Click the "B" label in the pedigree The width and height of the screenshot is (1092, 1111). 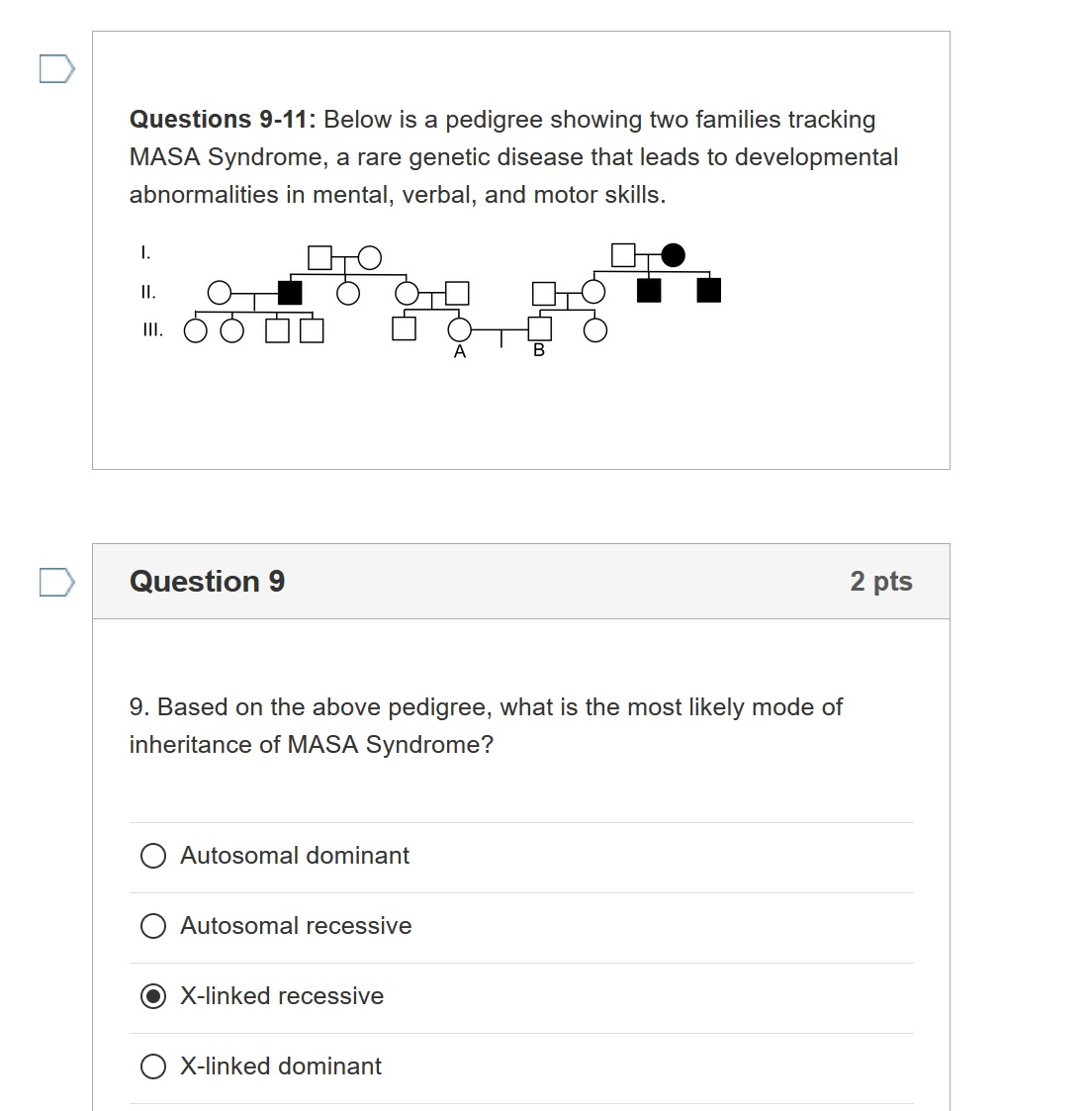pos(539,351)
